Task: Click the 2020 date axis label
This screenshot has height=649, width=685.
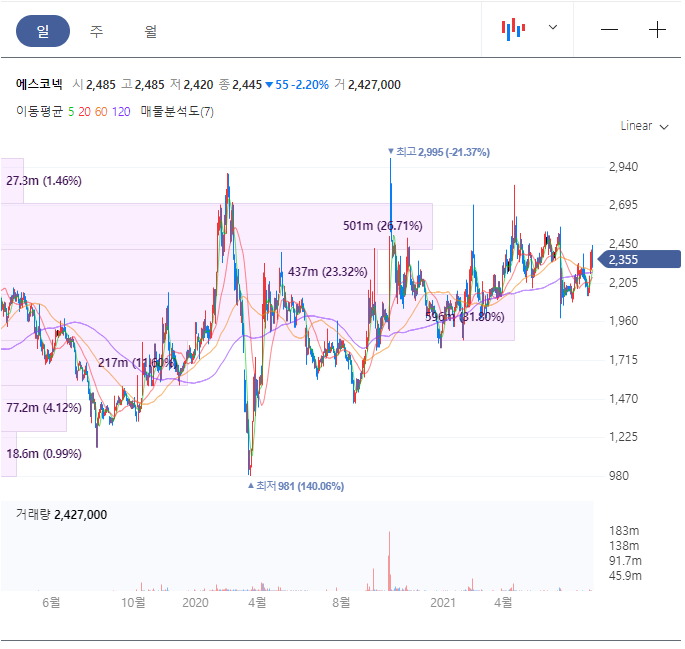Action: 195,603
